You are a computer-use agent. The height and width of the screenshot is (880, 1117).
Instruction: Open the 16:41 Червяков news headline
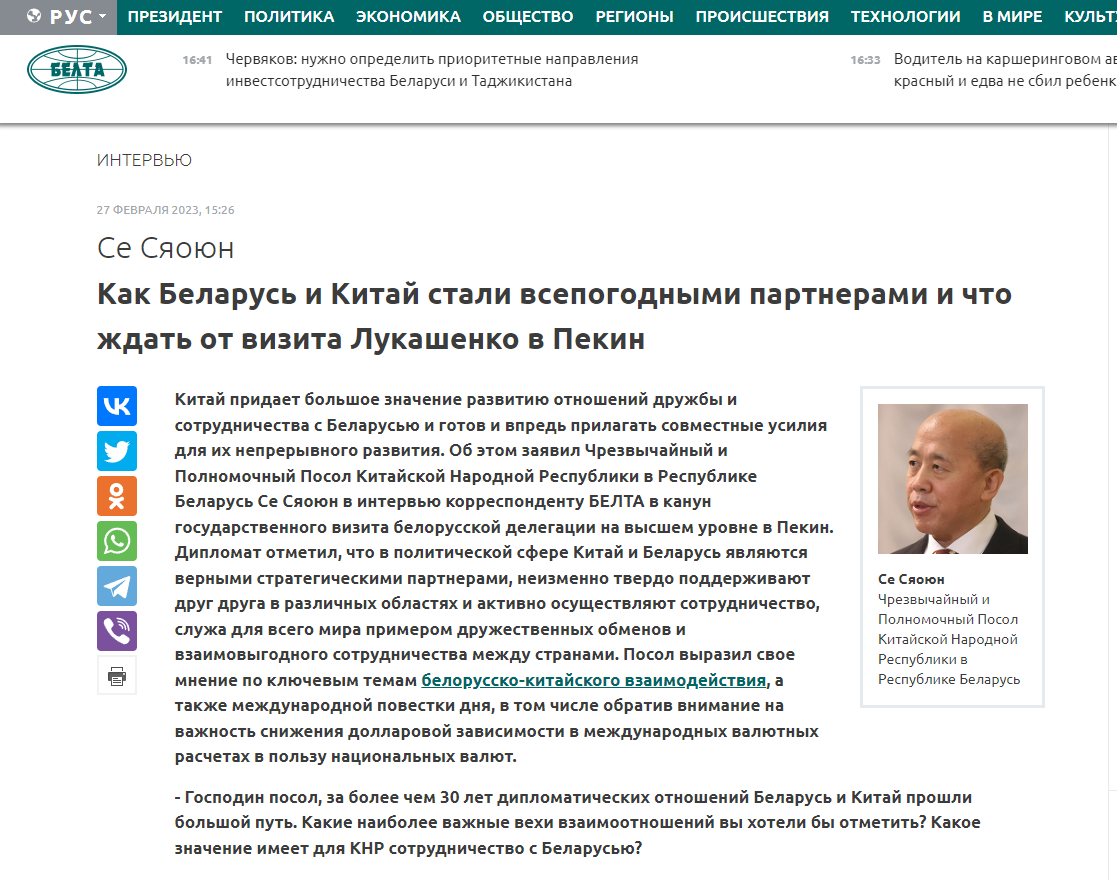[x=432, y=70]
